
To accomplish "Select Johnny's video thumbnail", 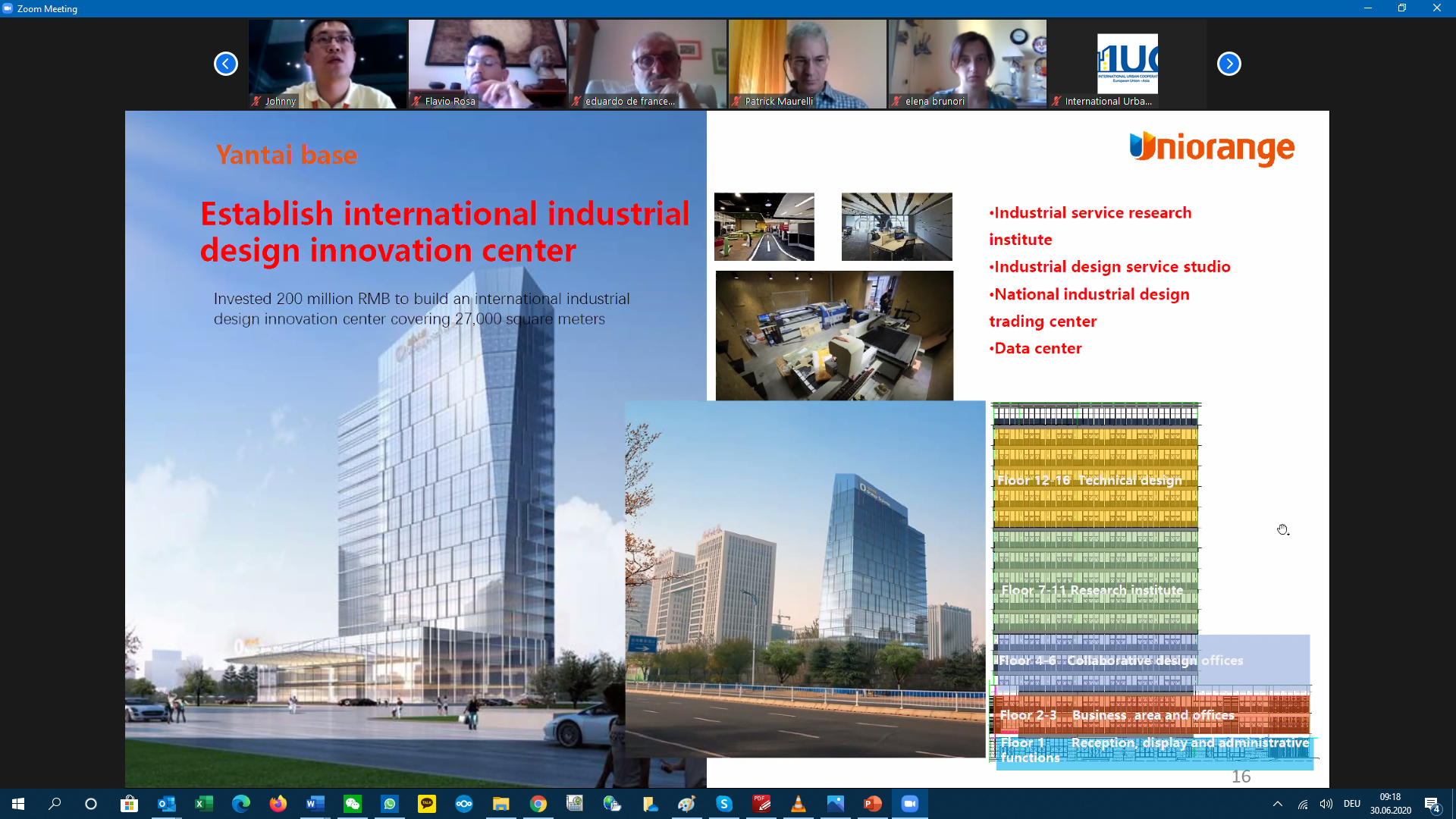I will click(x=328, y=64).
